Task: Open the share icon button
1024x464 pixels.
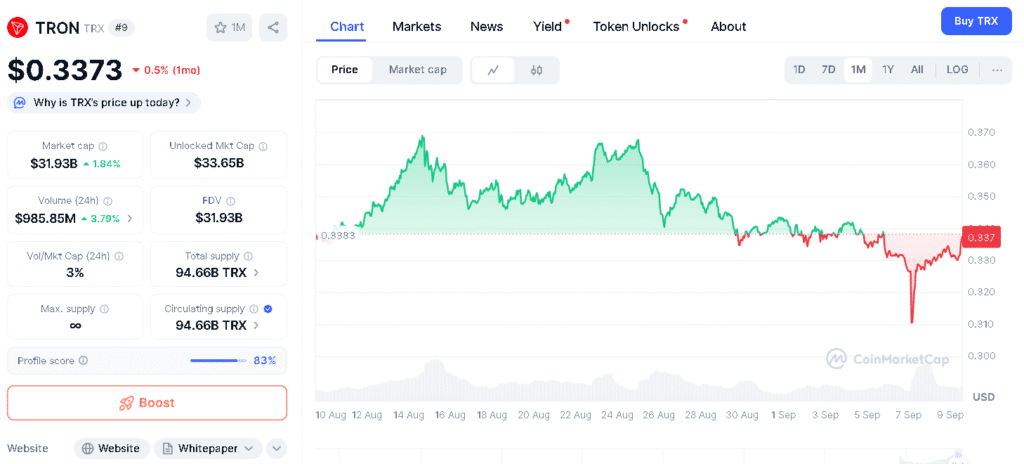Action: (x=273, y=27)
